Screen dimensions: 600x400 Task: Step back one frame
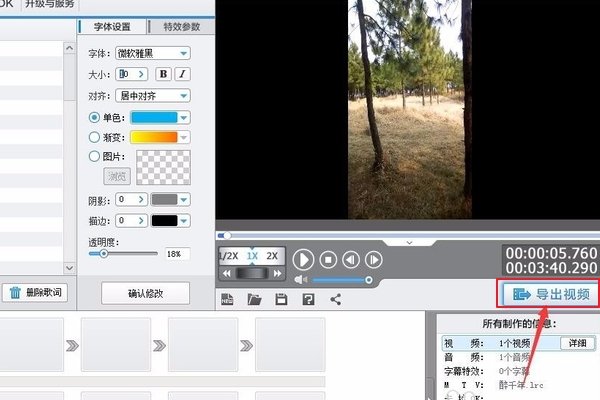point(351,260)
